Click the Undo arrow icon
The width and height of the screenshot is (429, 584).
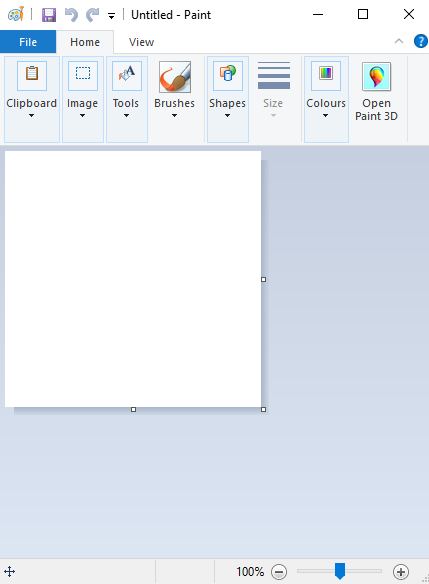(71, 15)
